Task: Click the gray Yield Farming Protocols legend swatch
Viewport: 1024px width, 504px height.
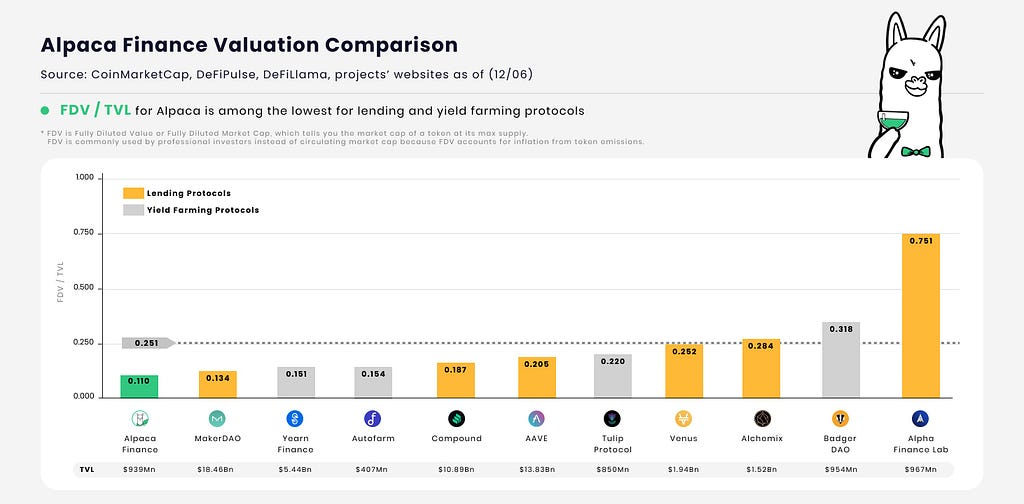Action: point(133,210)
